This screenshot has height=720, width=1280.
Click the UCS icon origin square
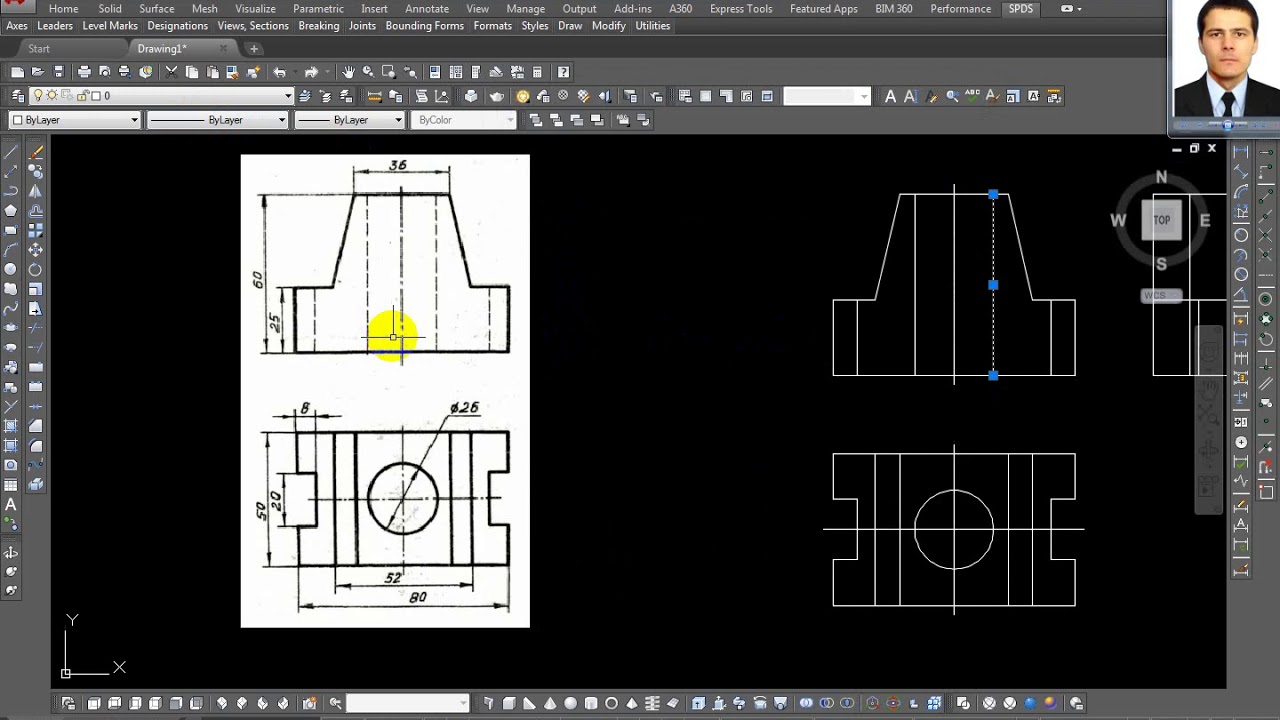pos(66,673)
